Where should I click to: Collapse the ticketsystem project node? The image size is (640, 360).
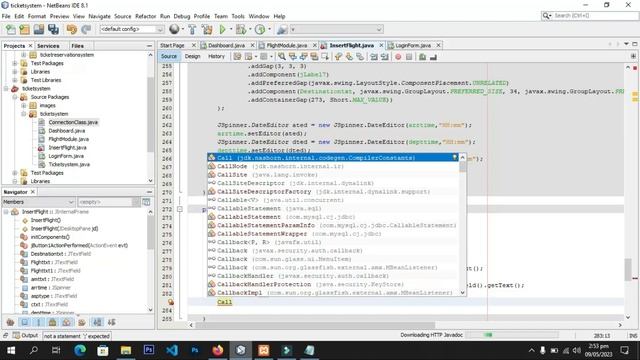[x=6, y=89]
